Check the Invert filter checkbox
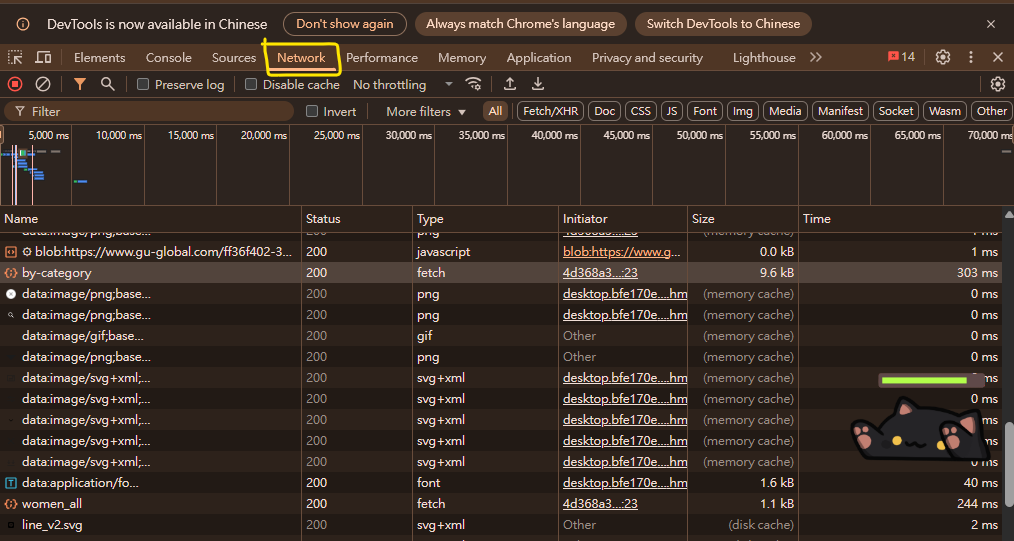Screen dimensions: 1014x541 (312, 111)
